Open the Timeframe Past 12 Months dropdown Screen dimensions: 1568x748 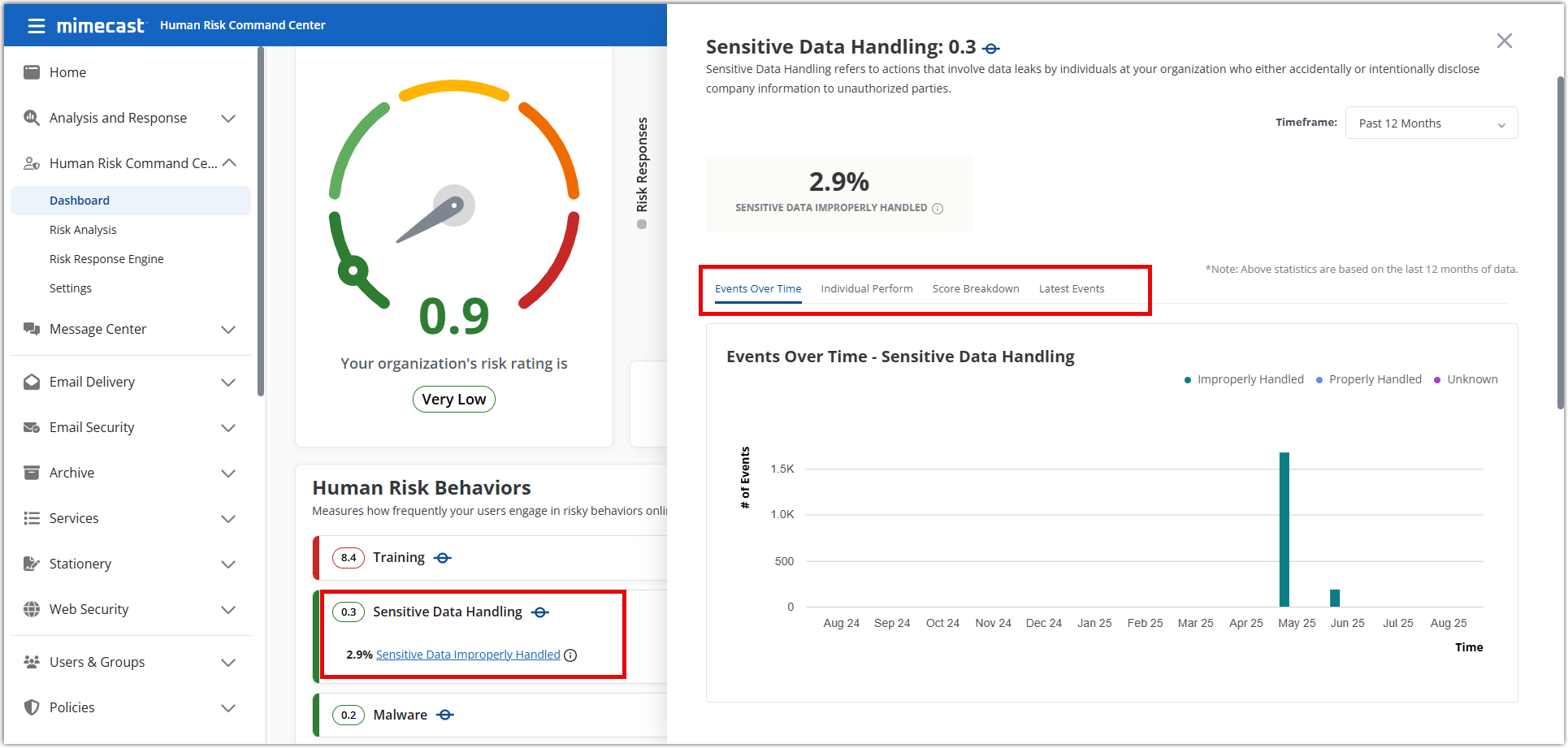click(x=1431, y=123)
